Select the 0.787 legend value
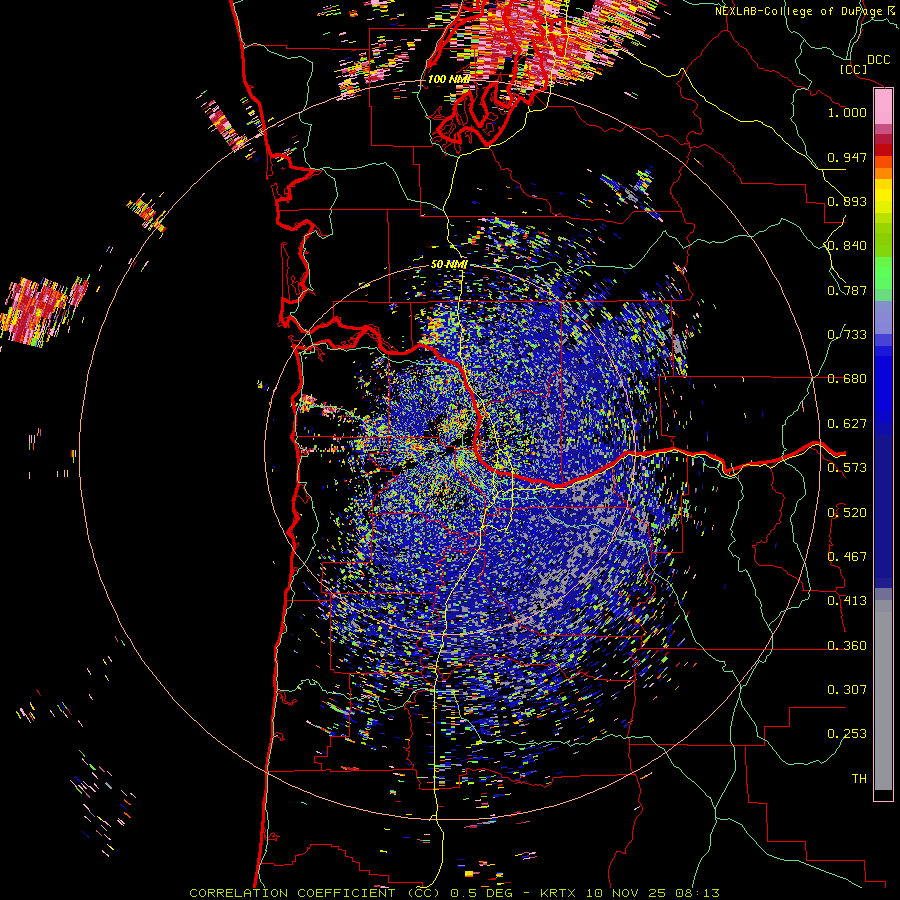 click(847, 290)
